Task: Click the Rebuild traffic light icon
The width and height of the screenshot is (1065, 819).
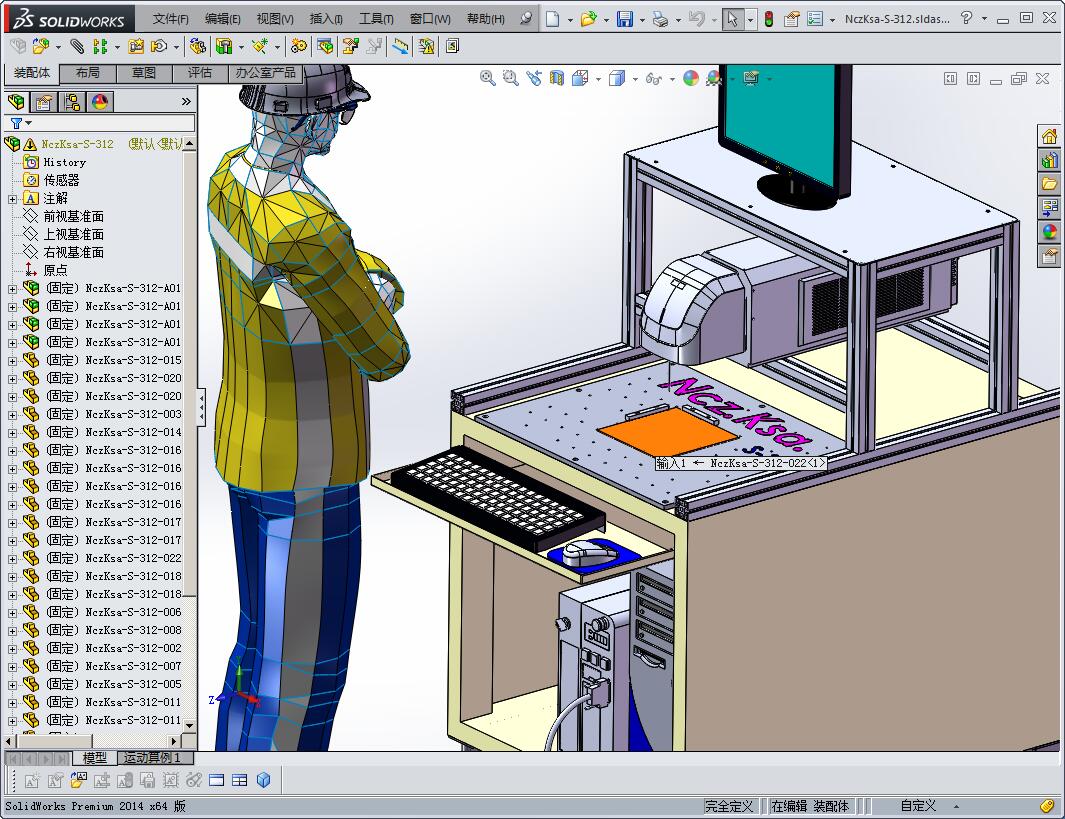Action: pos(769,19)
